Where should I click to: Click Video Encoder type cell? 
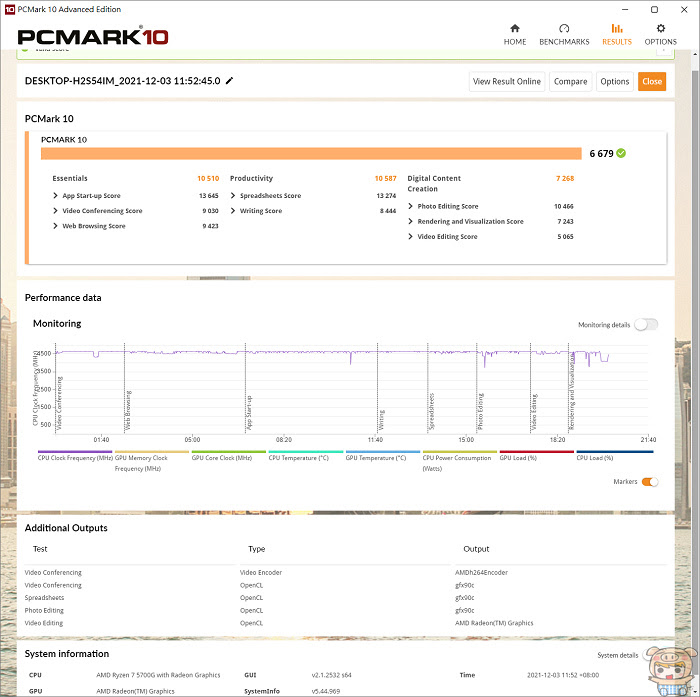coord(261,572)
